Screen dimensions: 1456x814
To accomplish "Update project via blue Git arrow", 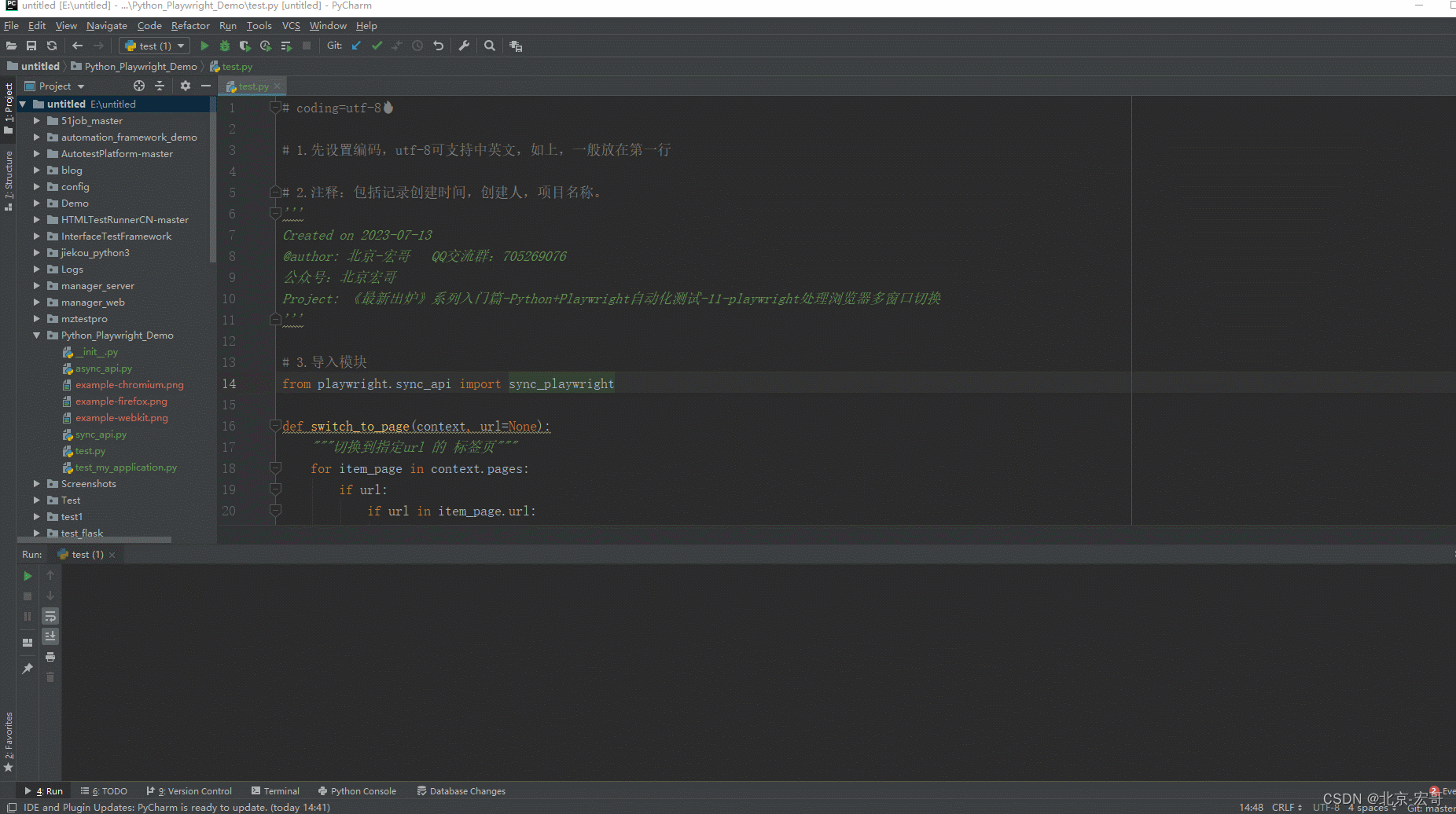I will [x=355, y=46].
